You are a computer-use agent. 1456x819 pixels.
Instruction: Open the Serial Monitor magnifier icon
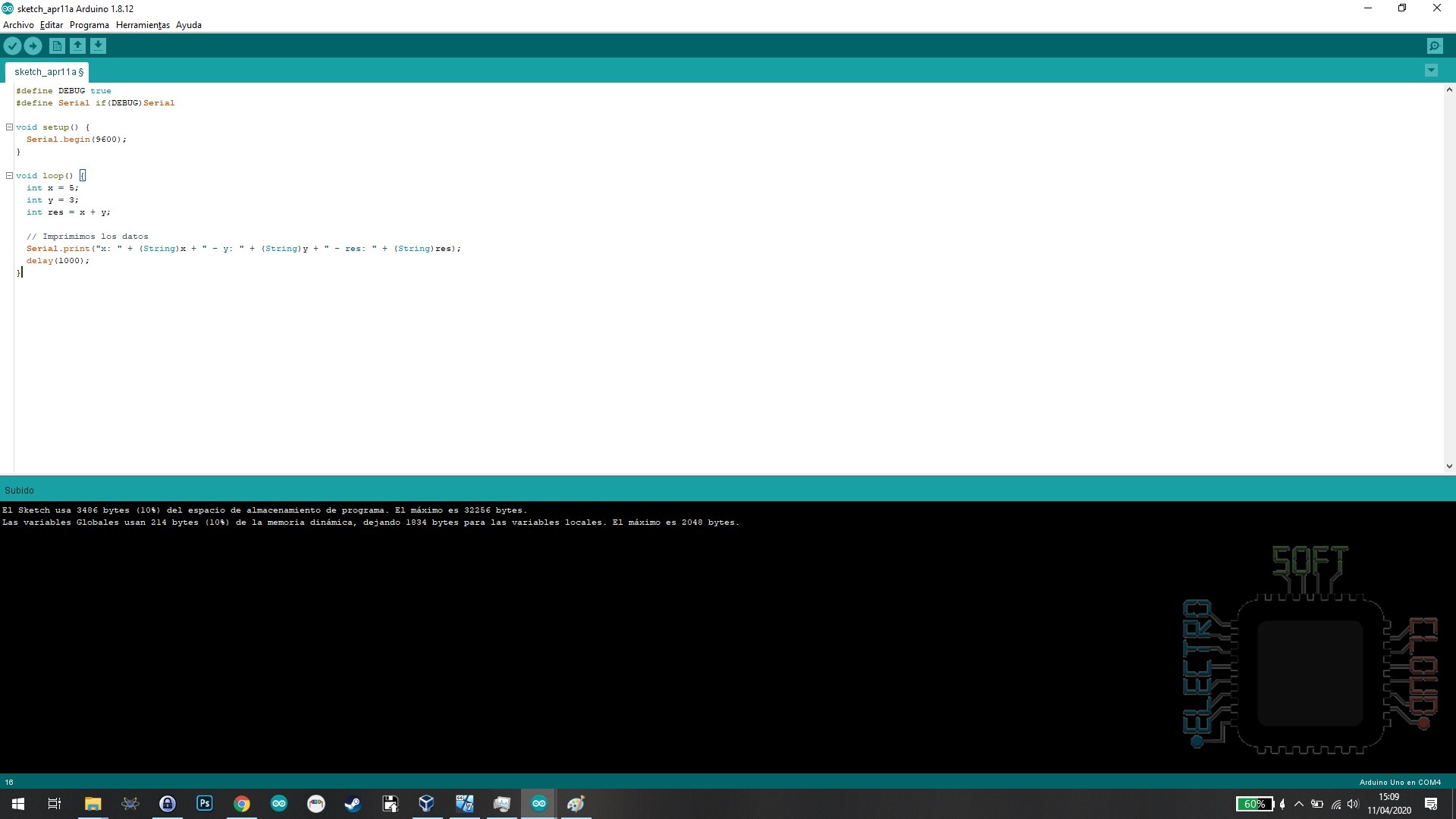pyautogui.click(x=1435, y=46)
